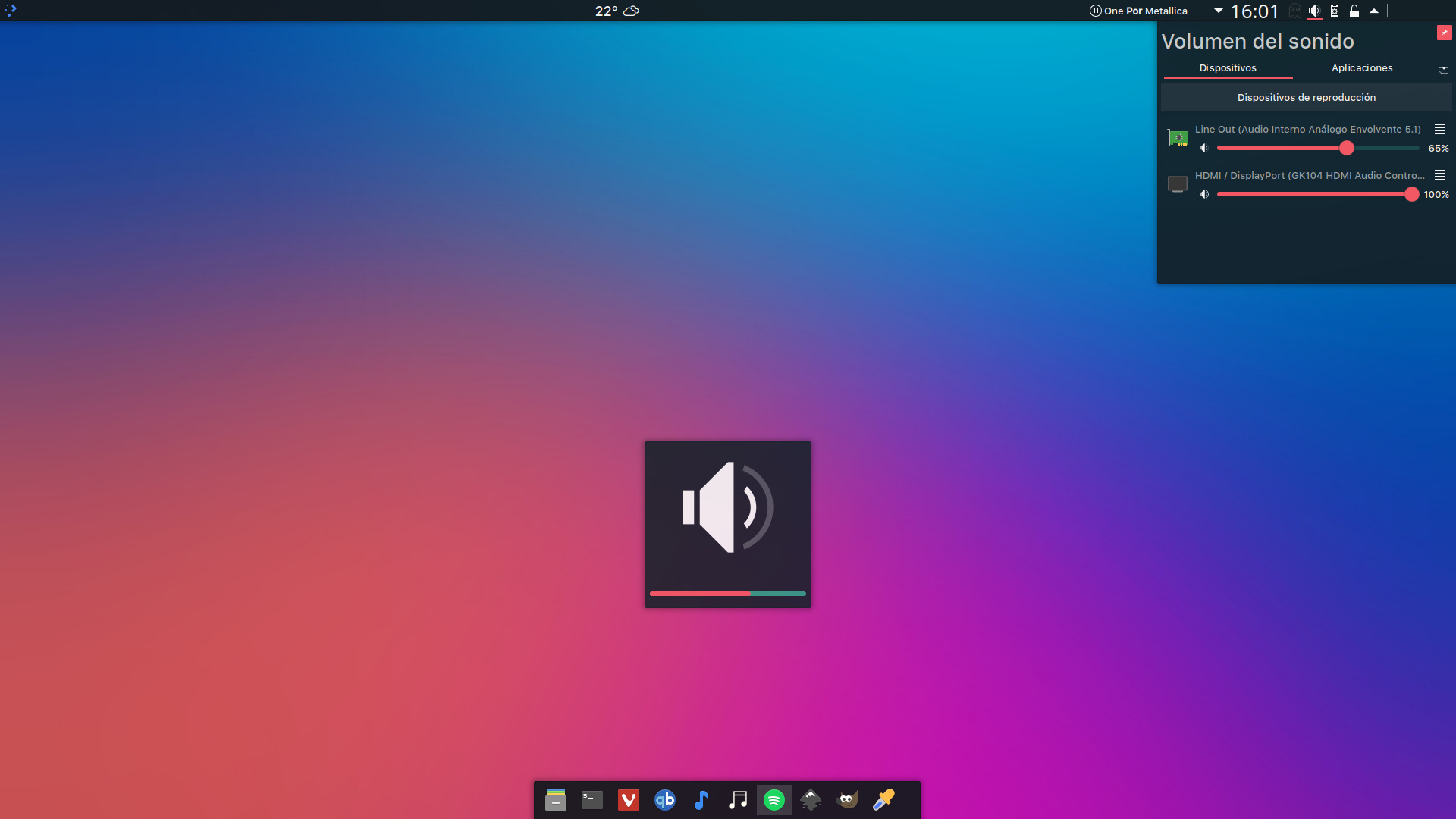Toggle the volume tray icon

1315,11
